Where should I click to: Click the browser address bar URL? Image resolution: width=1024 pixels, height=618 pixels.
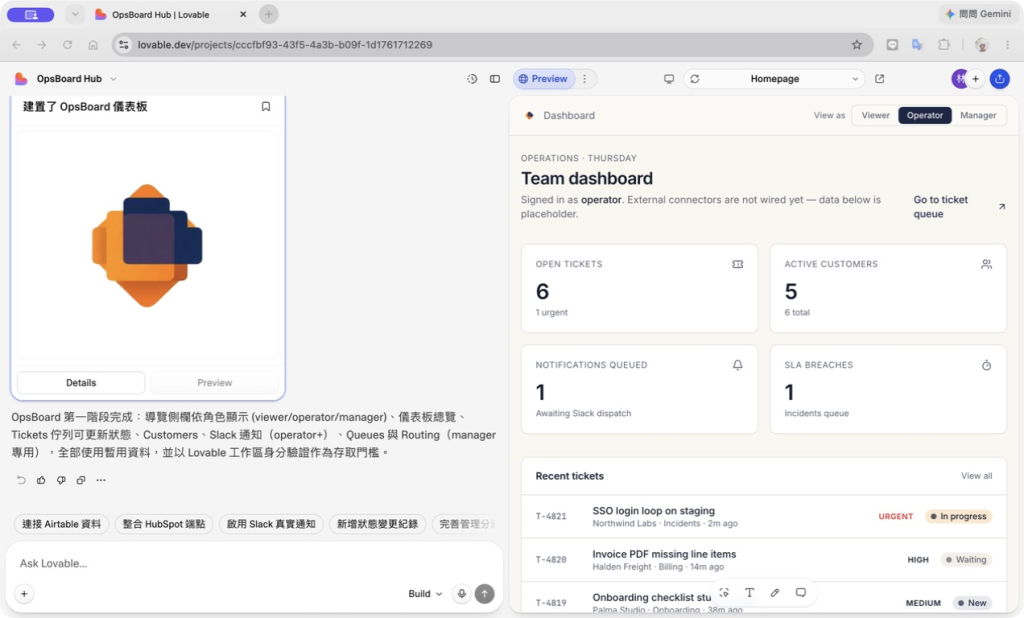tap(285, 44)
